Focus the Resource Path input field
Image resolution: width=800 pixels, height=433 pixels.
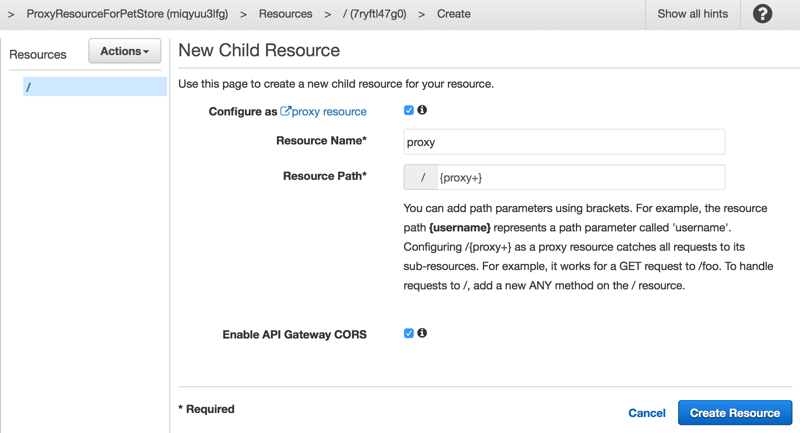point(579,177)
